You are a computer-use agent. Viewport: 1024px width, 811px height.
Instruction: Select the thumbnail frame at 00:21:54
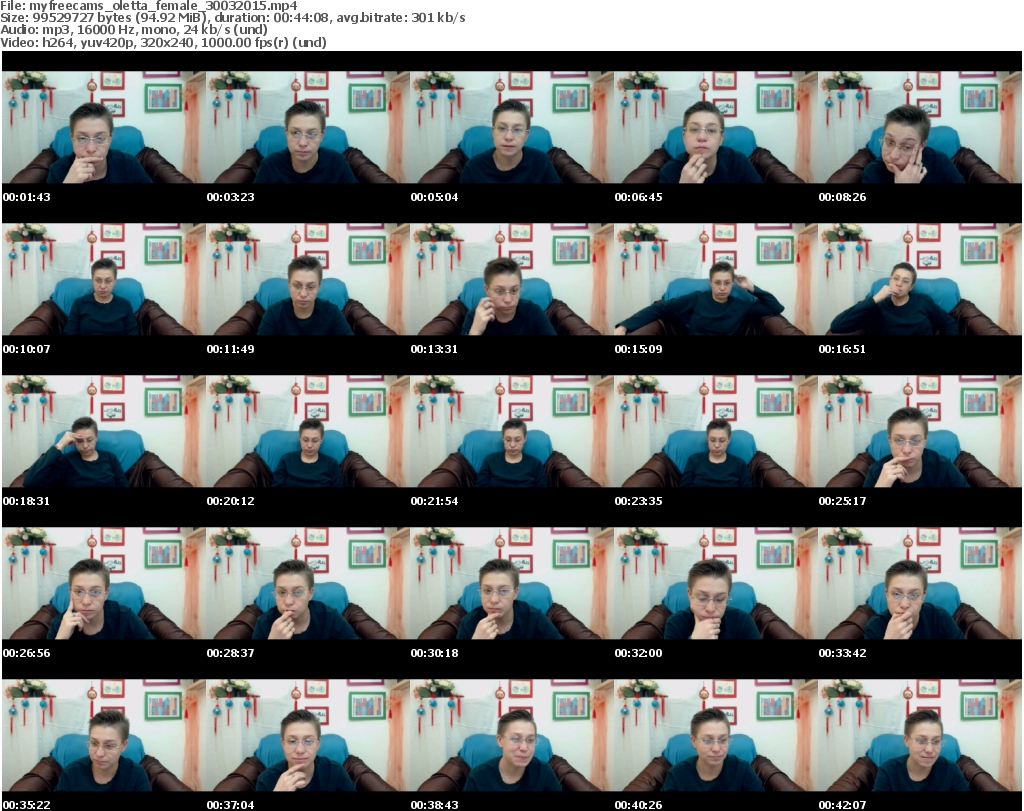coord(512,432)
